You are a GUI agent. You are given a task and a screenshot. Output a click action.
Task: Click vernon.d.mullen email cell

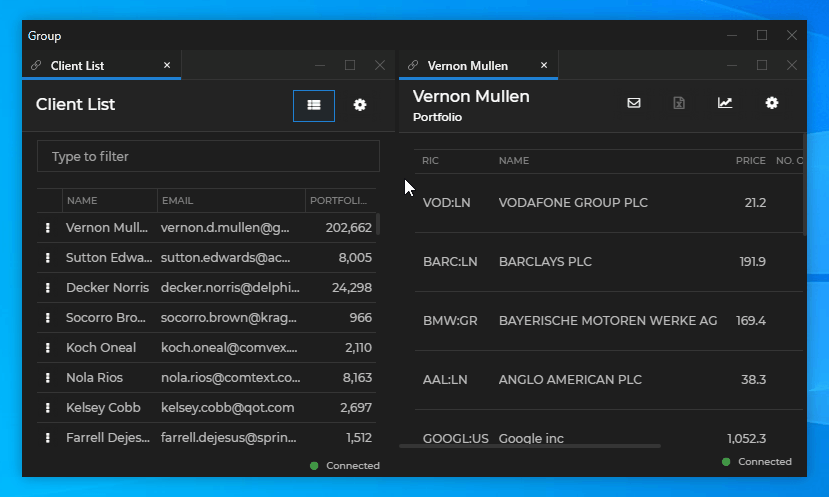pyautogui.click(x=225, y=228)
